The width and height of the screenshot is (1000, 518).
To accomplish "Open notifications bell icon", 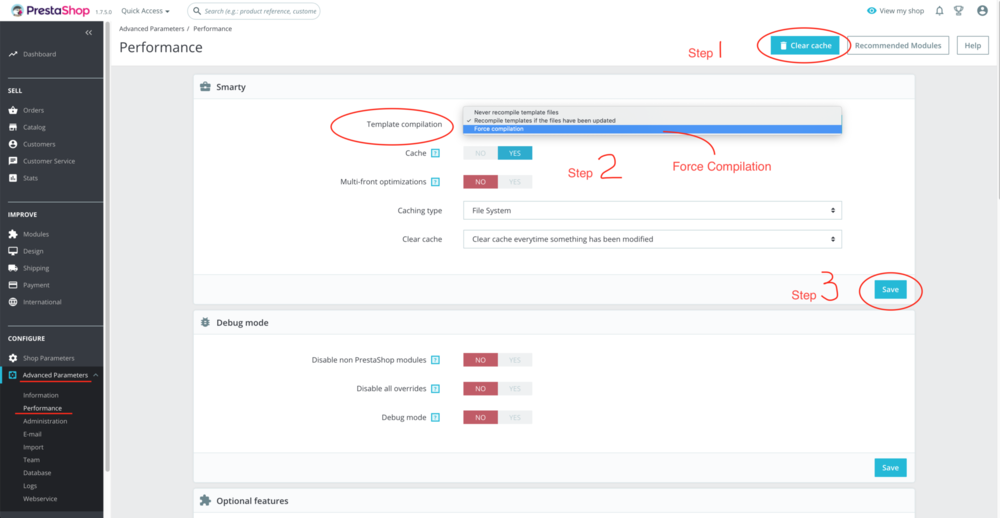I will (939, 11).
